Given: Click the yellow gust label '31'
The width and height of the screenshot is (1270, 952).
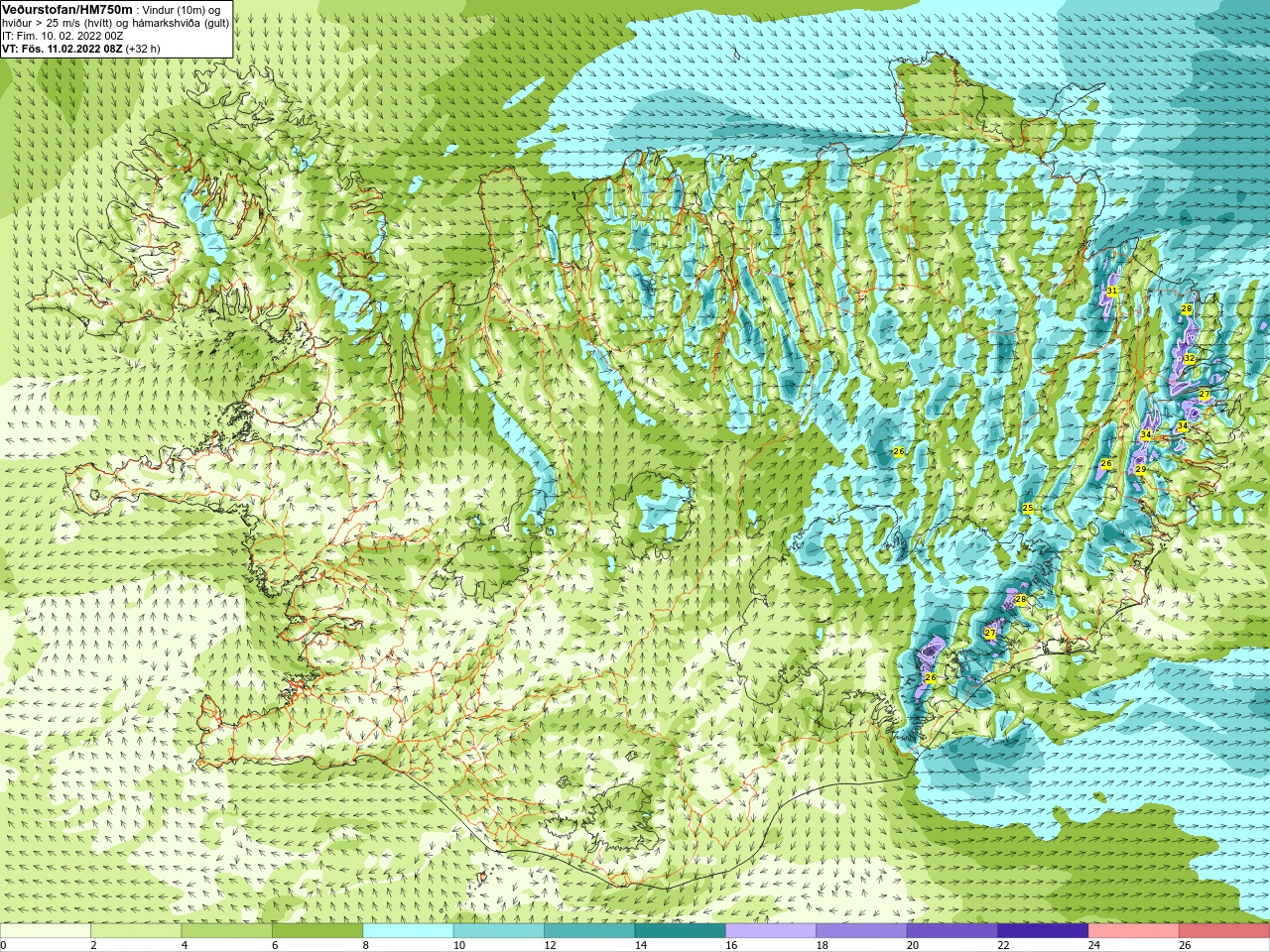Looking at the screenshot, I should (x=1112, y=292).
